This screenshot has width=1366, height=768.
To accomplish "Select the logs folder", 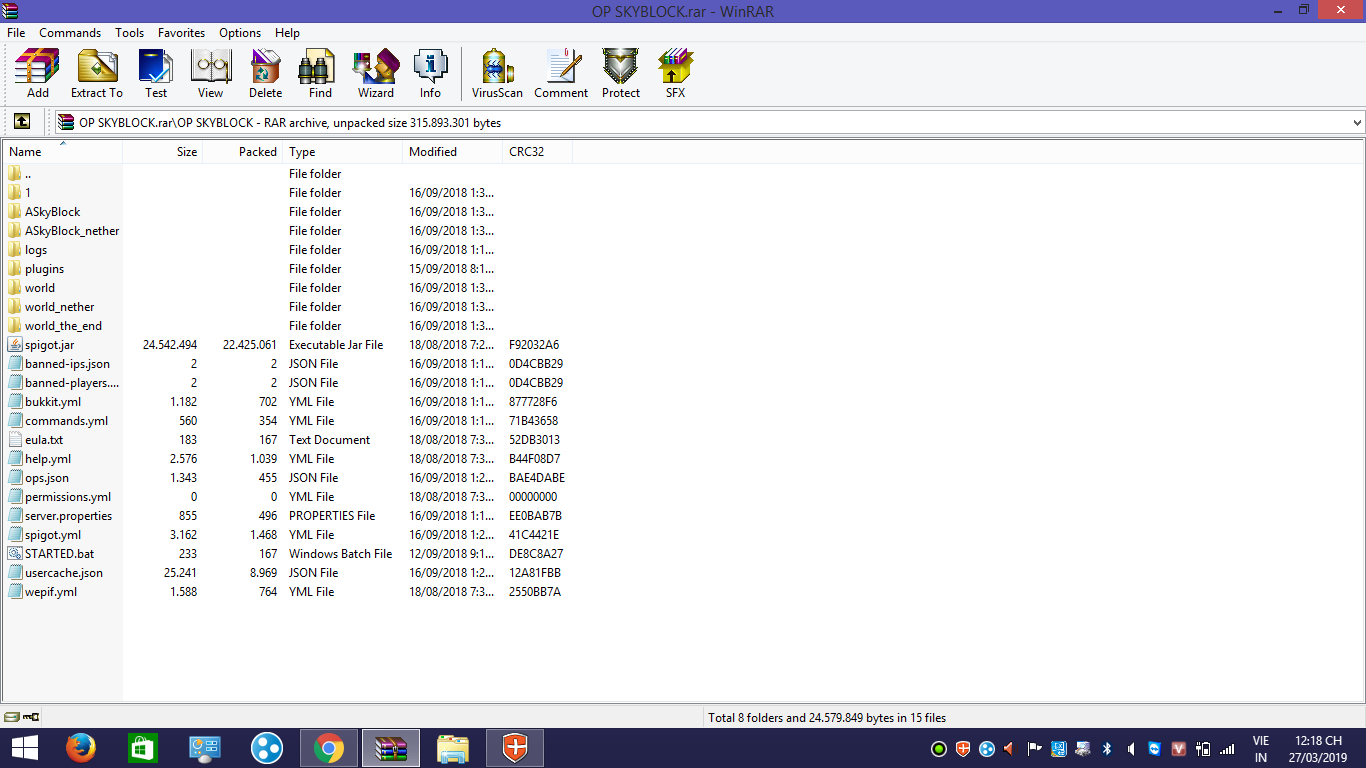I will pos(36,250).
